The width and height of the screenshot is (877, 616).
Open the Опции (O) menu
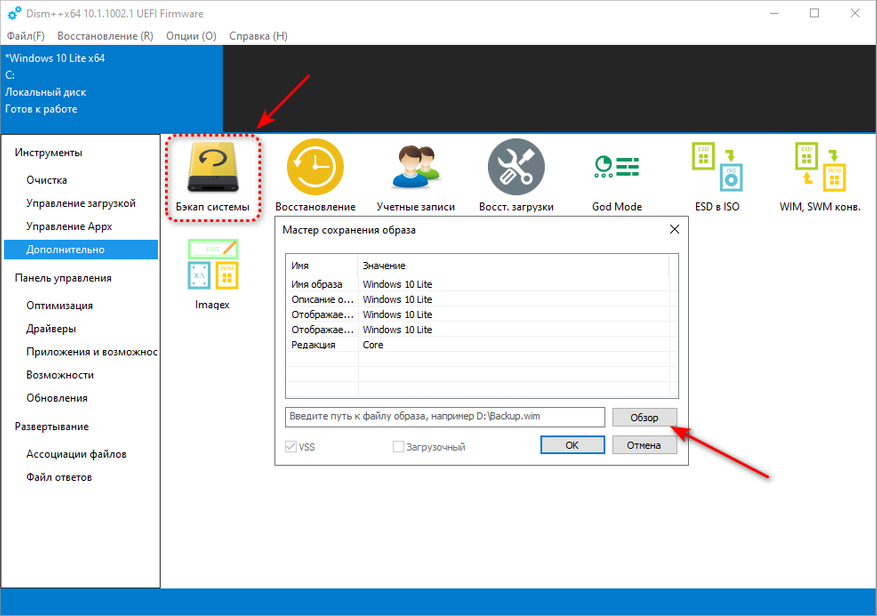pos(191,36)
